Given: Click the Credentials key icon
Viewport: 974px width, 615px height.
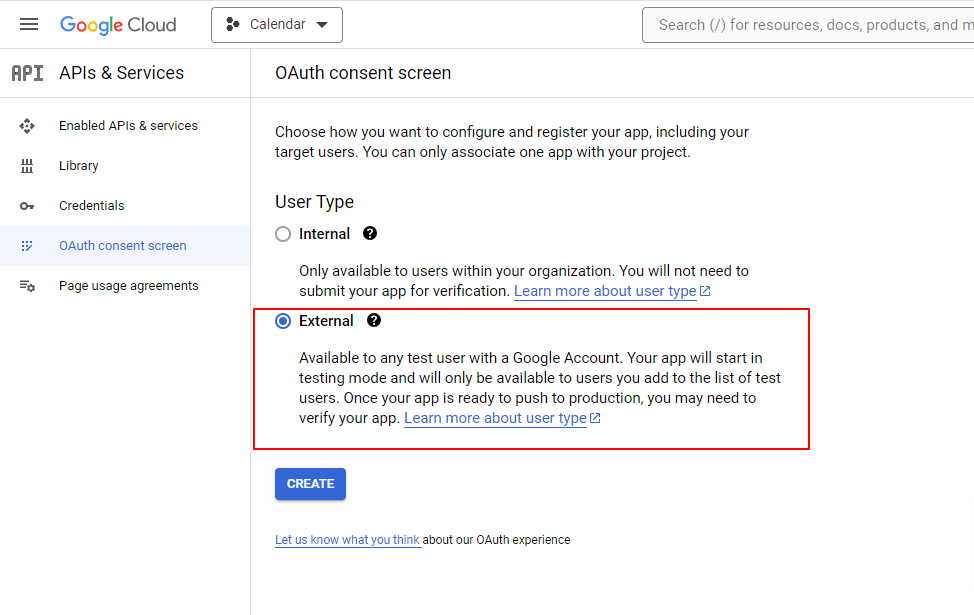Looking at the screenshot, I should pyautogui.click(x=27, y=206).
